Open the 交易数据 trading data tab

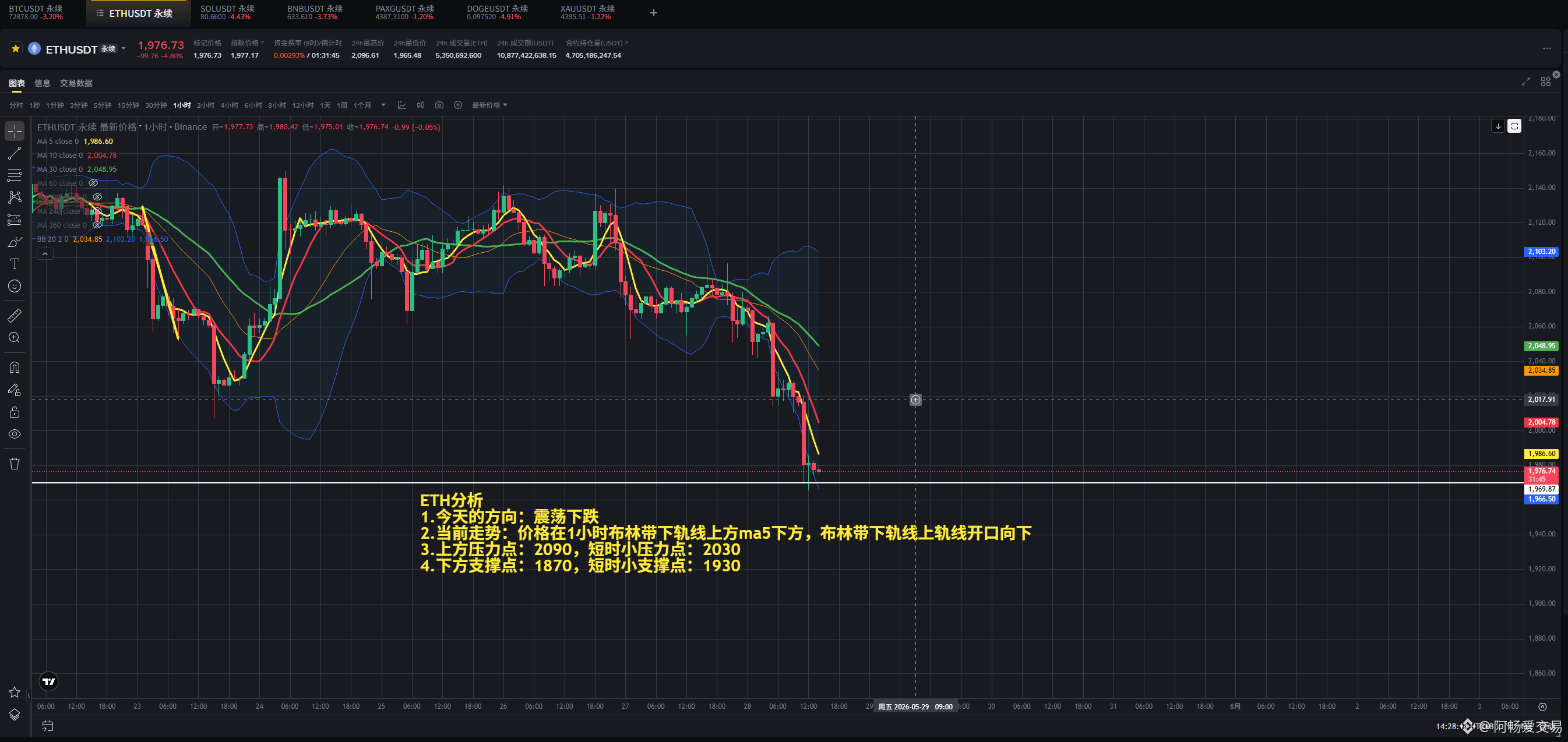tap(76, 83)
